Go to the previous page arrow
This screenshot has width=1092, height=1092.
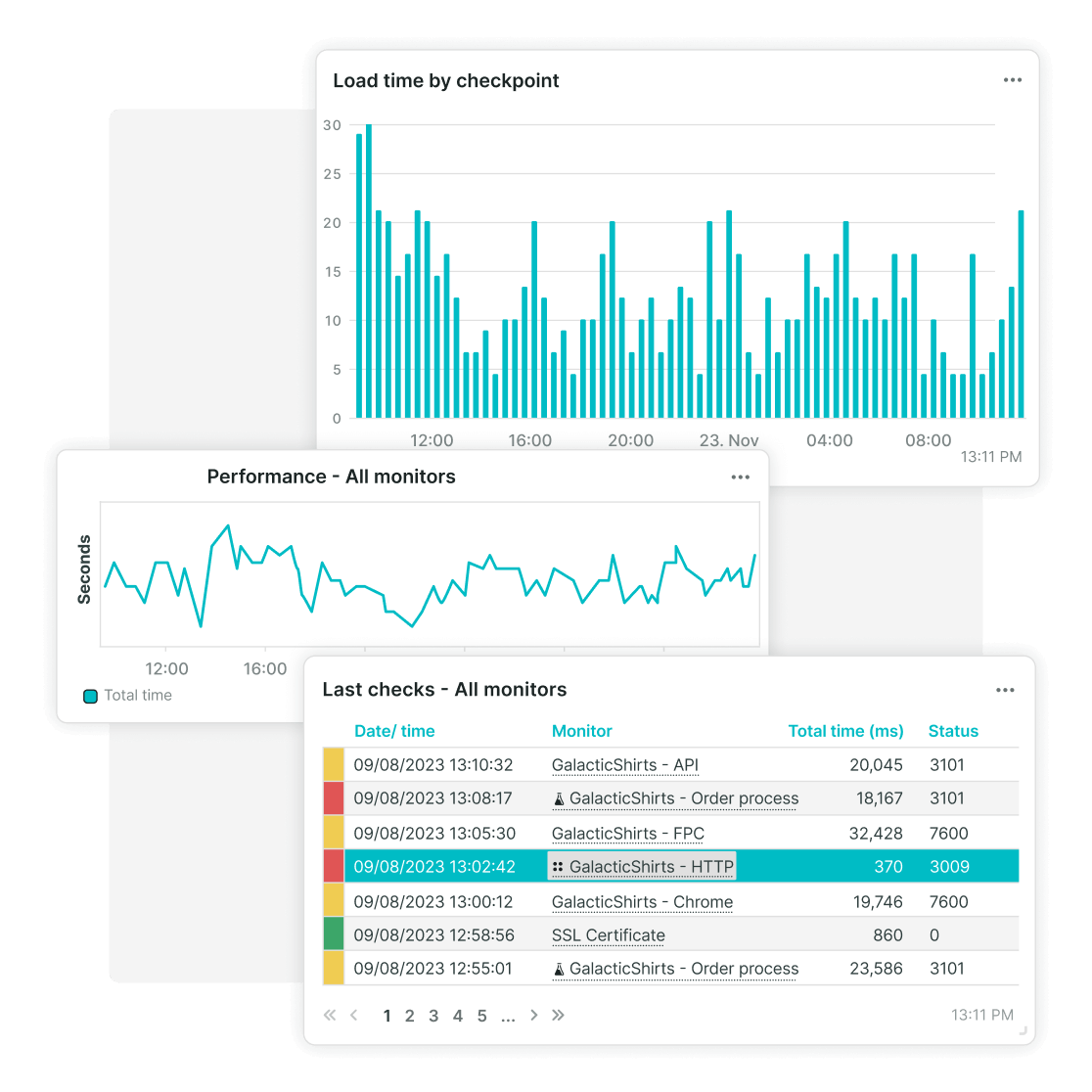[x=354, y=1016]
